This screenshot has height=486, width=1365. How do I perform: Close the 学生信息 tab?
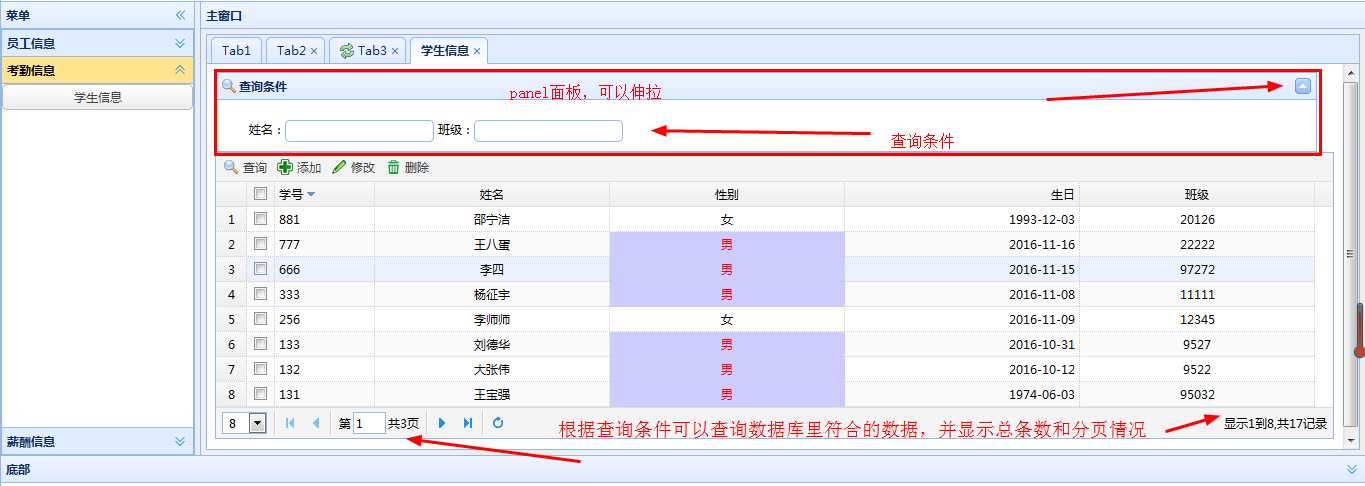pos(477,51)
